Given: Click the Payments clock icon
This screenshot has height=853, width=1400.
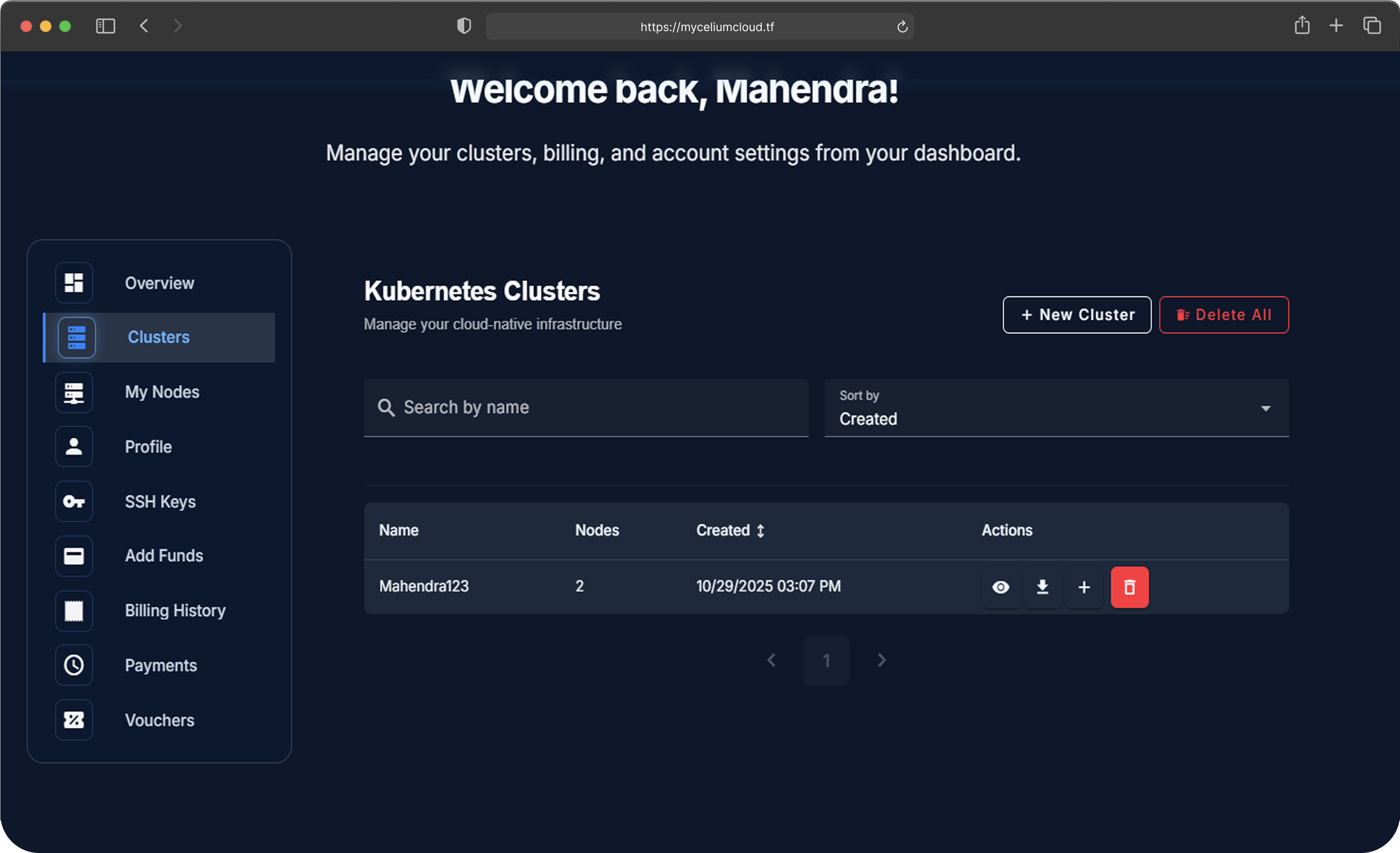Looking at the screenshot, I should click(x=74, y=665).
